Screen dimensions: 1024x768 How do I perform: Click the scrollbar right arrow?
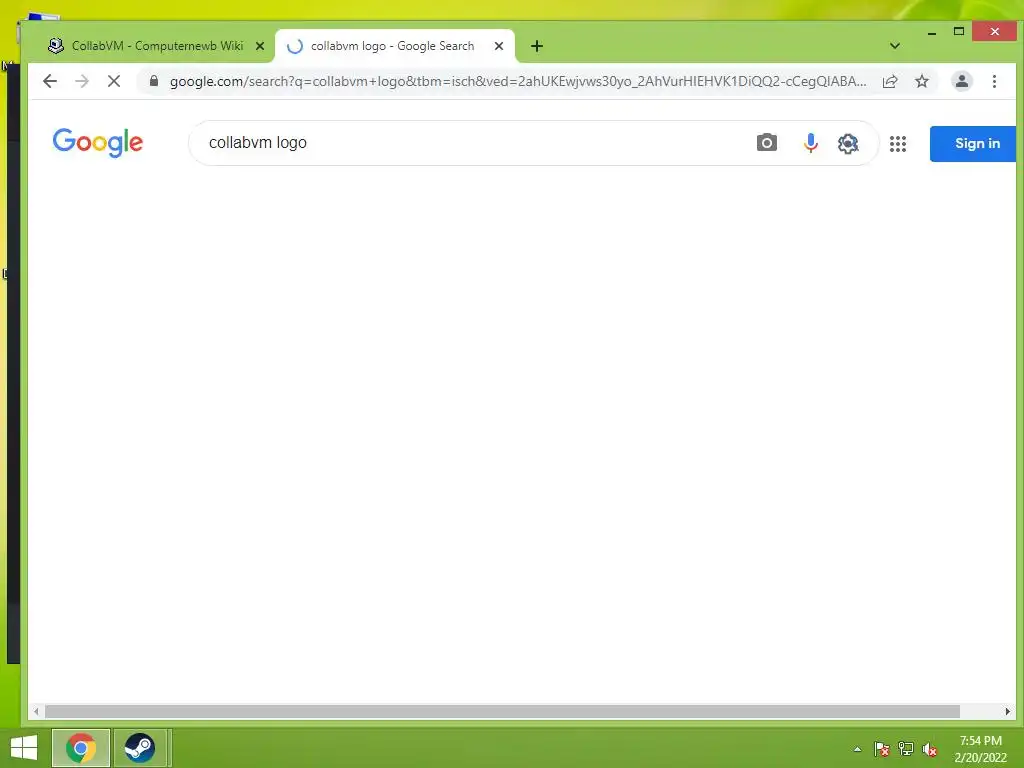tap(1008, 711)
